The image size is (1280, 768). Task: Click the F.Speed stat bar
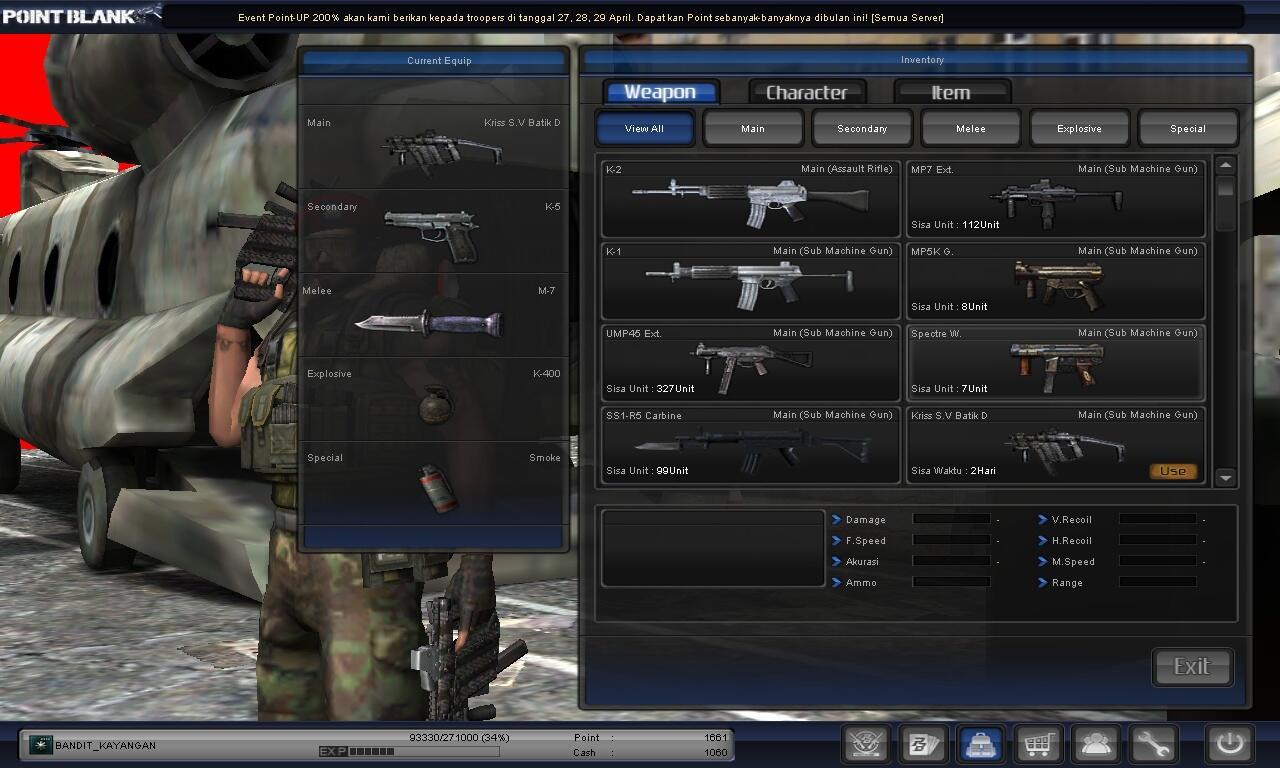pyautogui.click(x=951, y=540)
